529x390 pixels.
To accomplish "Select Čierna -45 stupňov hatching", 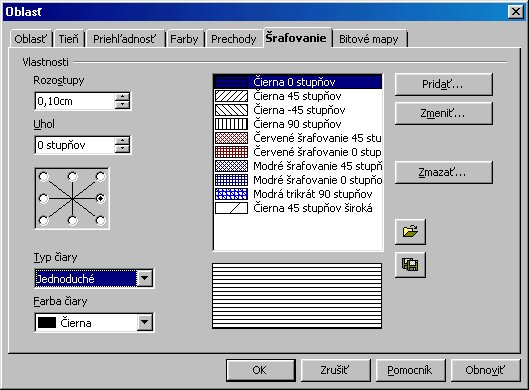I will point(298,110).
